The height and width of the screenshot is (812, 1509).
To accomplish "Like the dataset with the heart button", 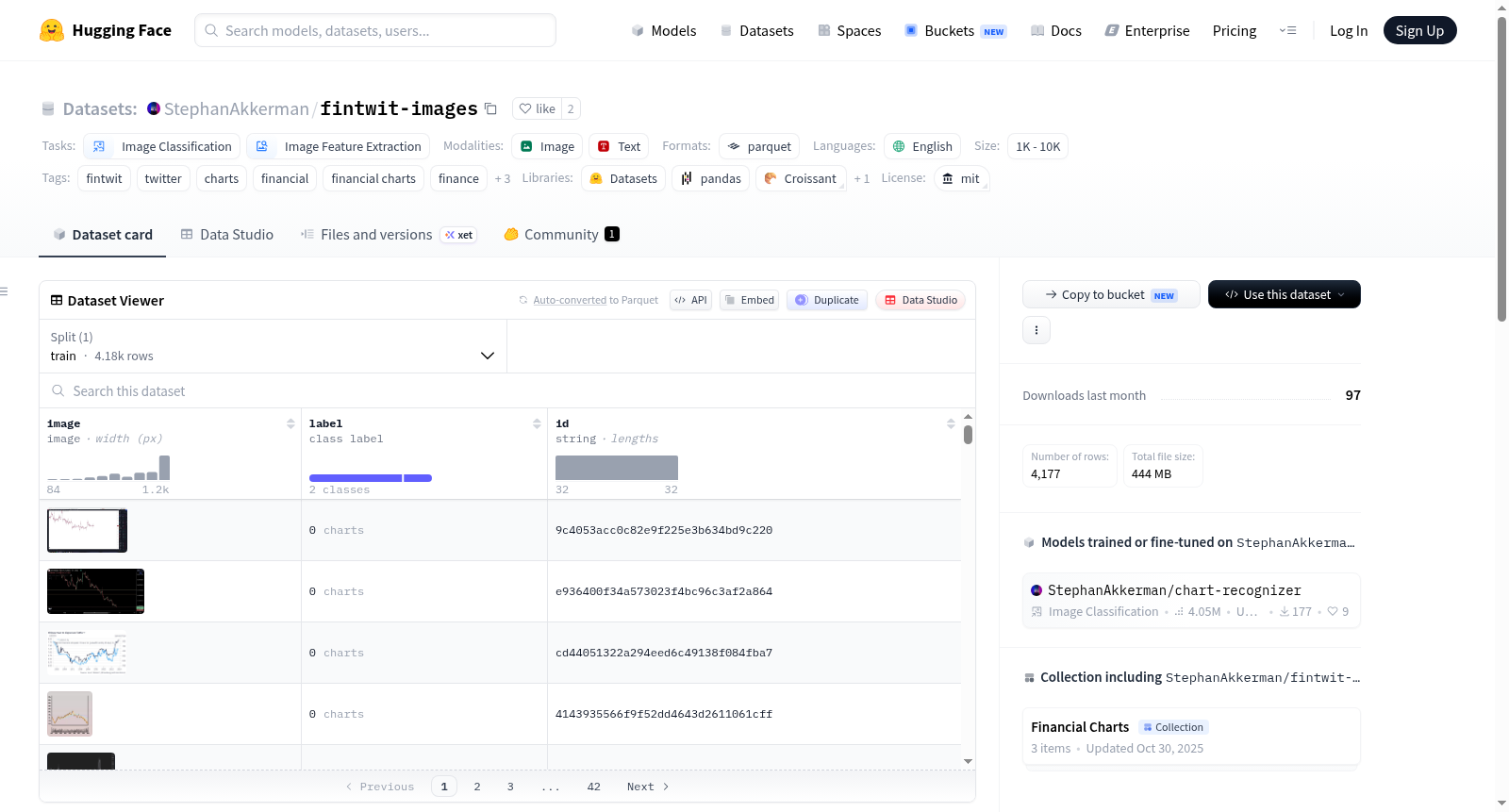I will click(x=537, y=108).
